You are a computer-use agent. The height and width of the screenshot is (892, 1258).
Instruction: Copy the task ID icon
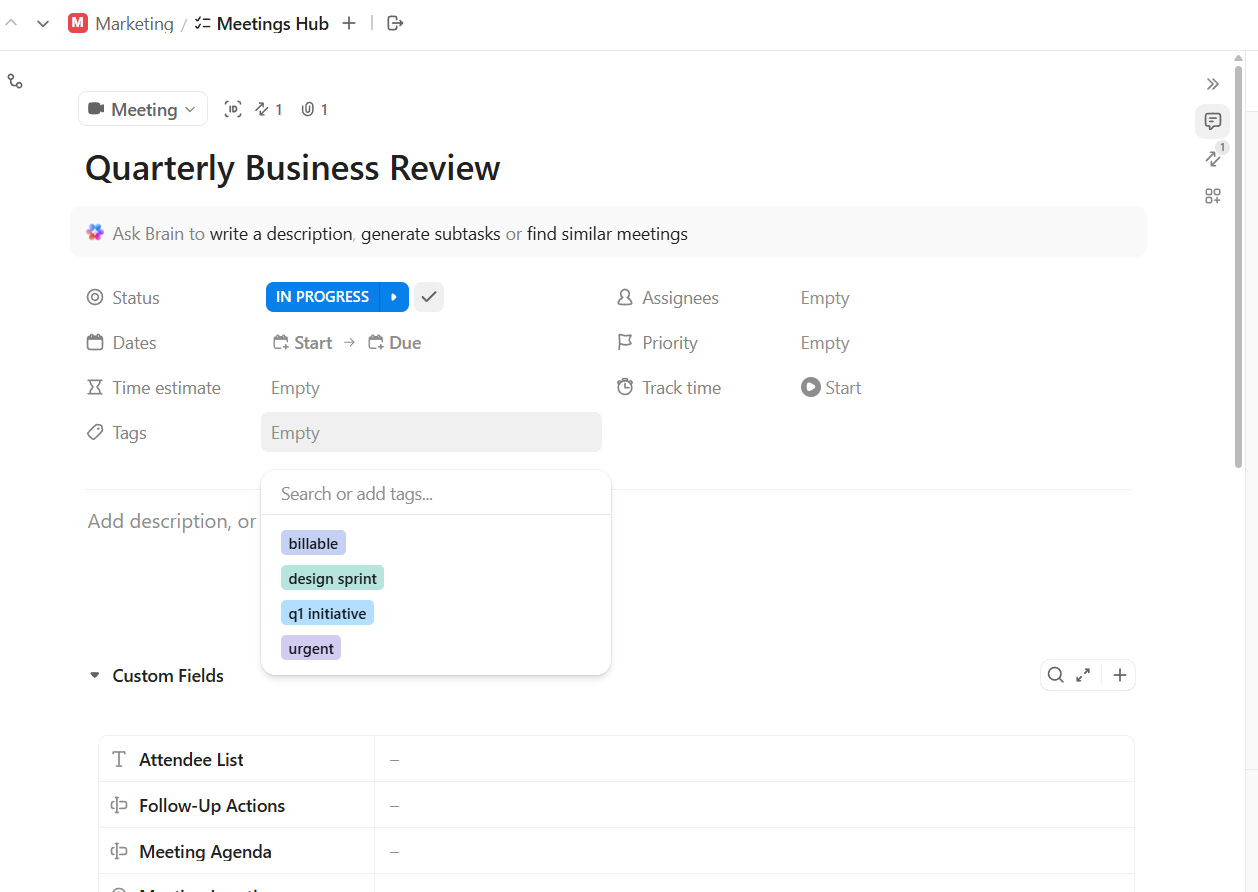click(x=233, y=109)
